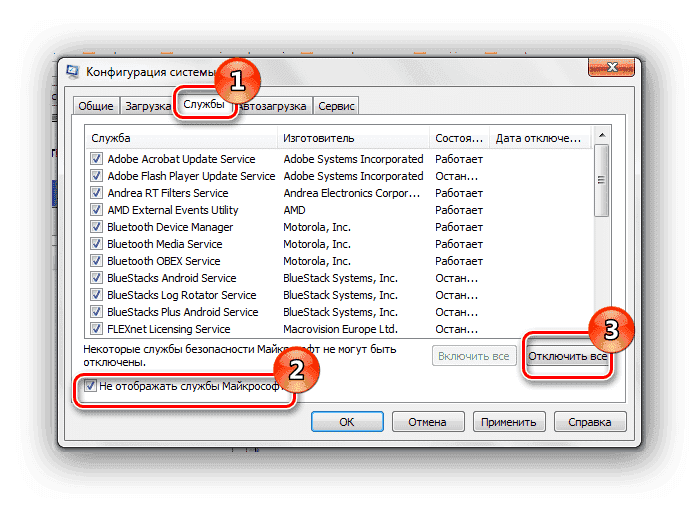699x505 pixels.
Task: Sort list by Служба column header
Action: (180, 137)
